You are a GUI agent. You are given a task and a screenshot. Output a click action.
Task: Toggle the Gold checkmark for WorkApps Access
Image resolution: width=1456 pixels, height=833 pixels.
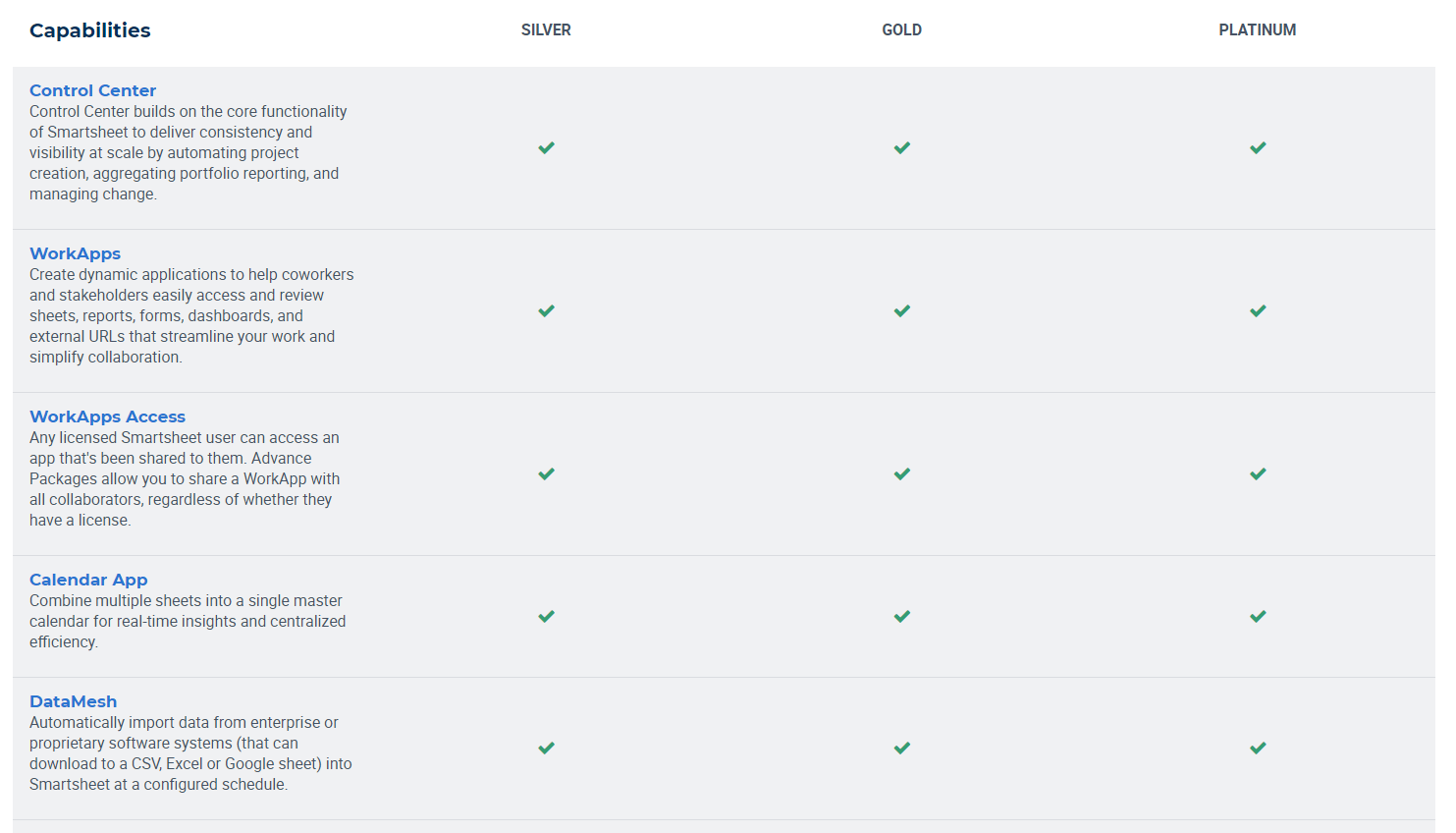pyautogui.click(x=901, y=473)
